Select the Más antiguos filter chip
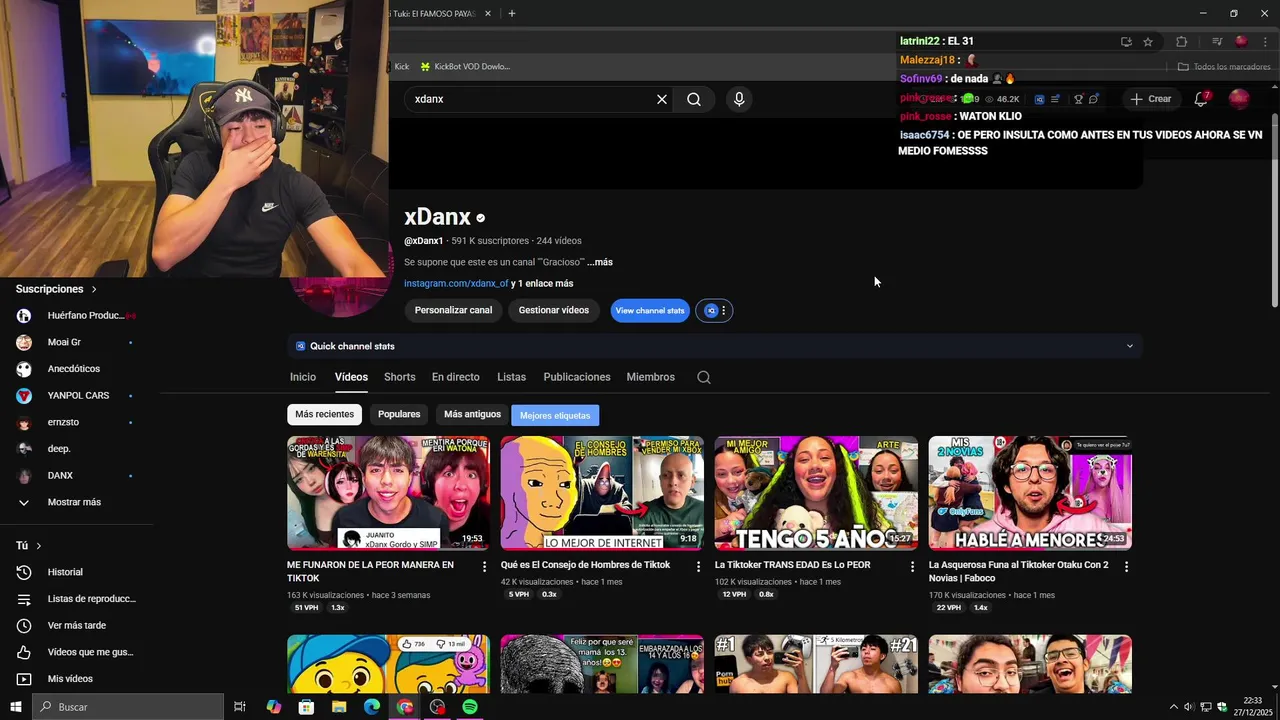 pyautogui.click(x=472, y=414)
